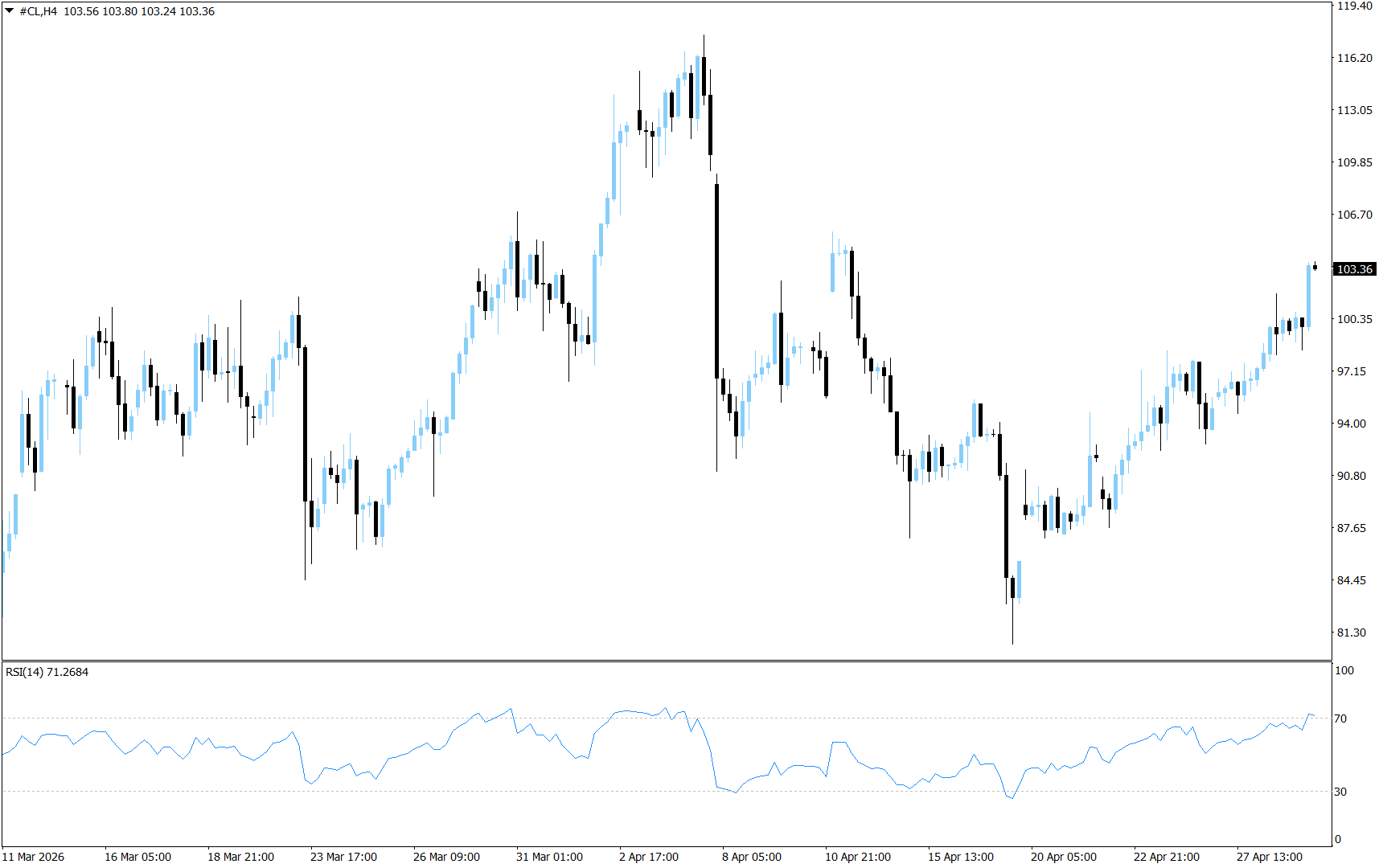The image size is (1383, 868).
Task: Select the 8 Apr 05:00 axis label
Action: pos(752,857)
